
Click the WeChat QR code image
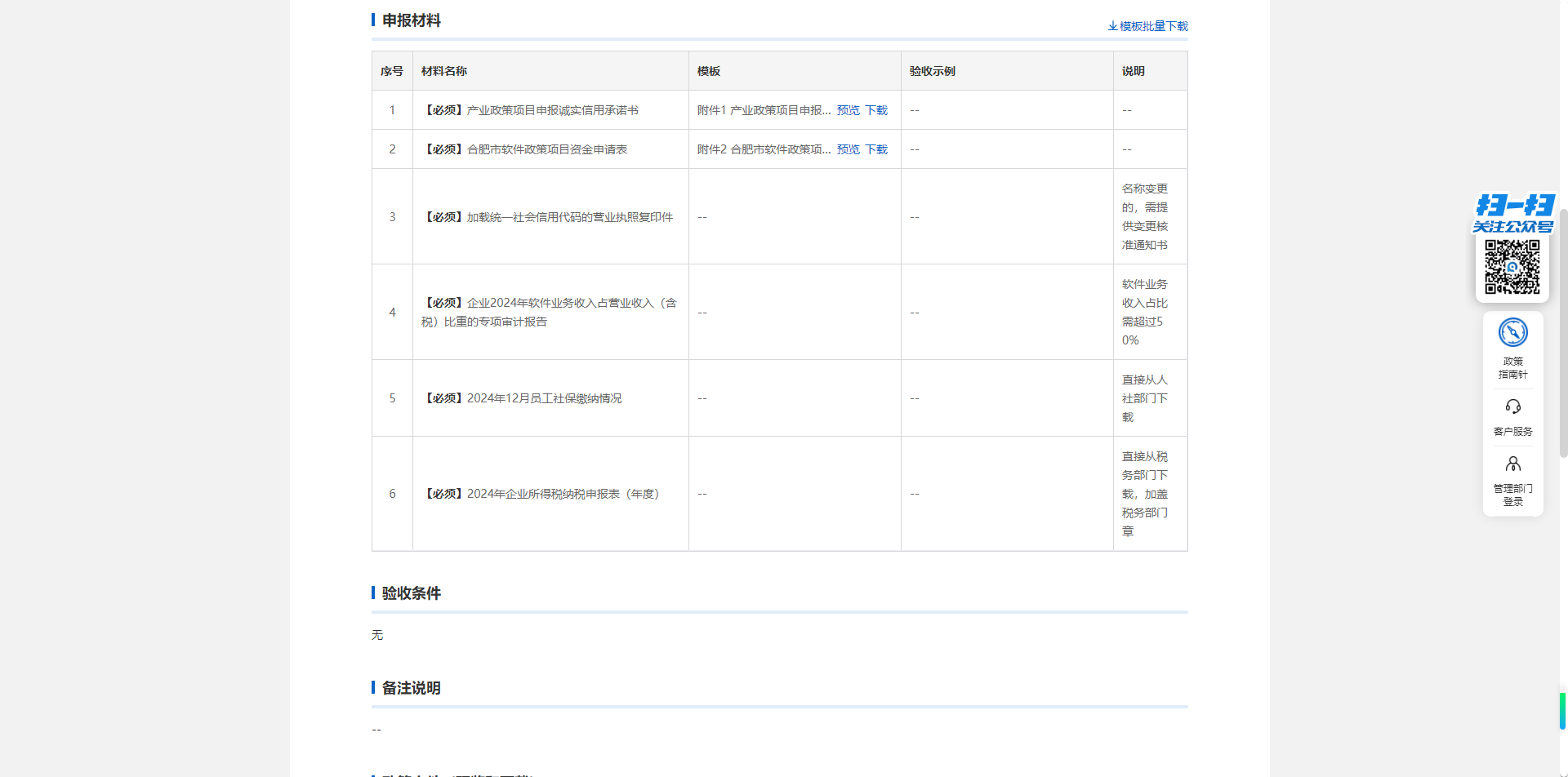[x=1512, y=267]
